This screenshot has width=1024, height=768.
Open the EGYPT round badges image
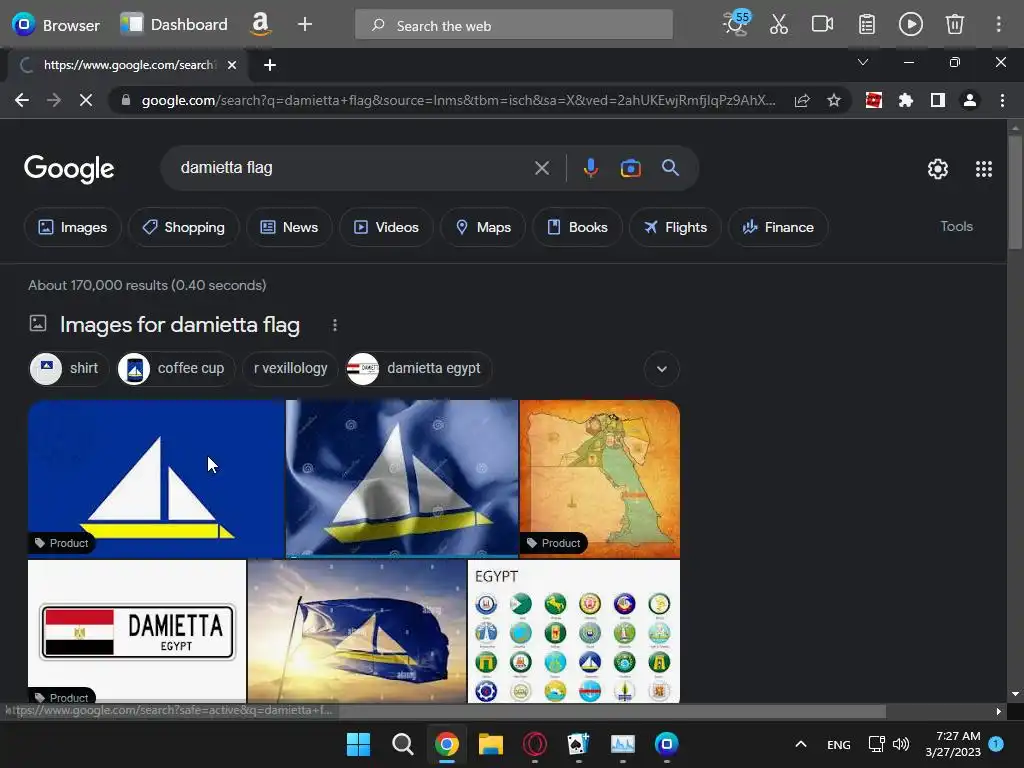[x=574, y=631]
